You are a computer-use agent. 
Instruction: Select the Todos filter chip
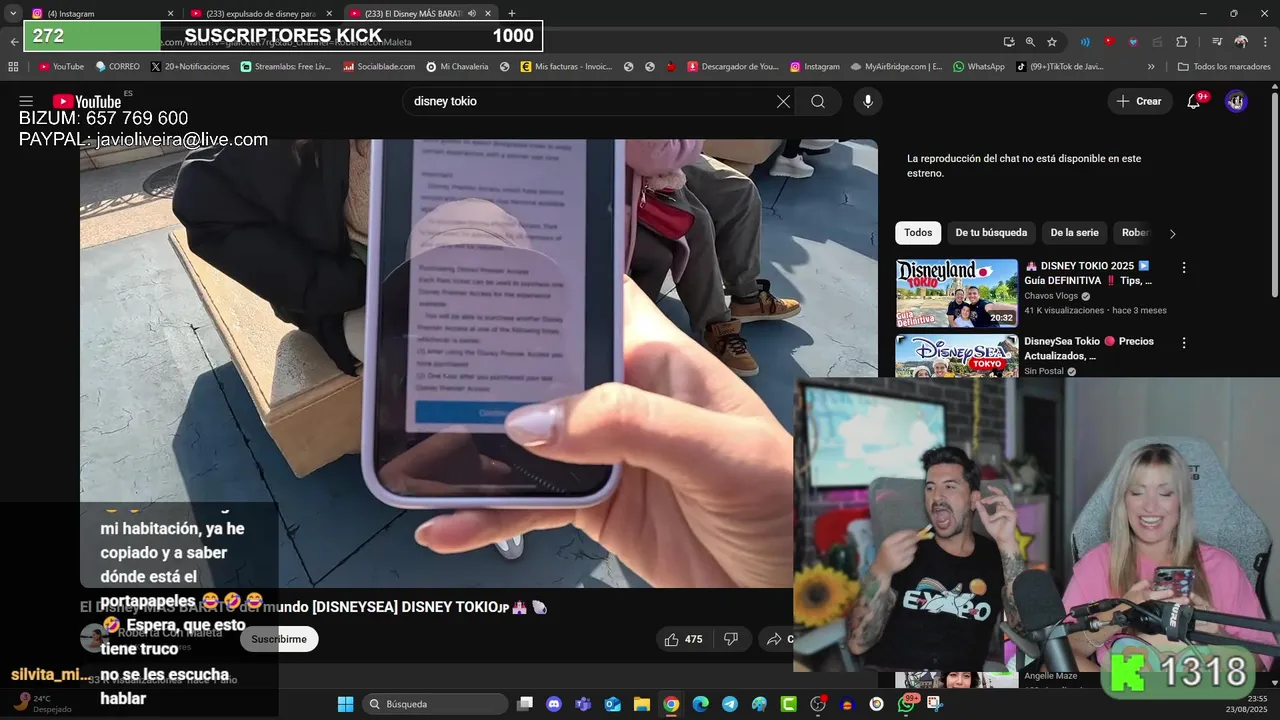[918, 233]
